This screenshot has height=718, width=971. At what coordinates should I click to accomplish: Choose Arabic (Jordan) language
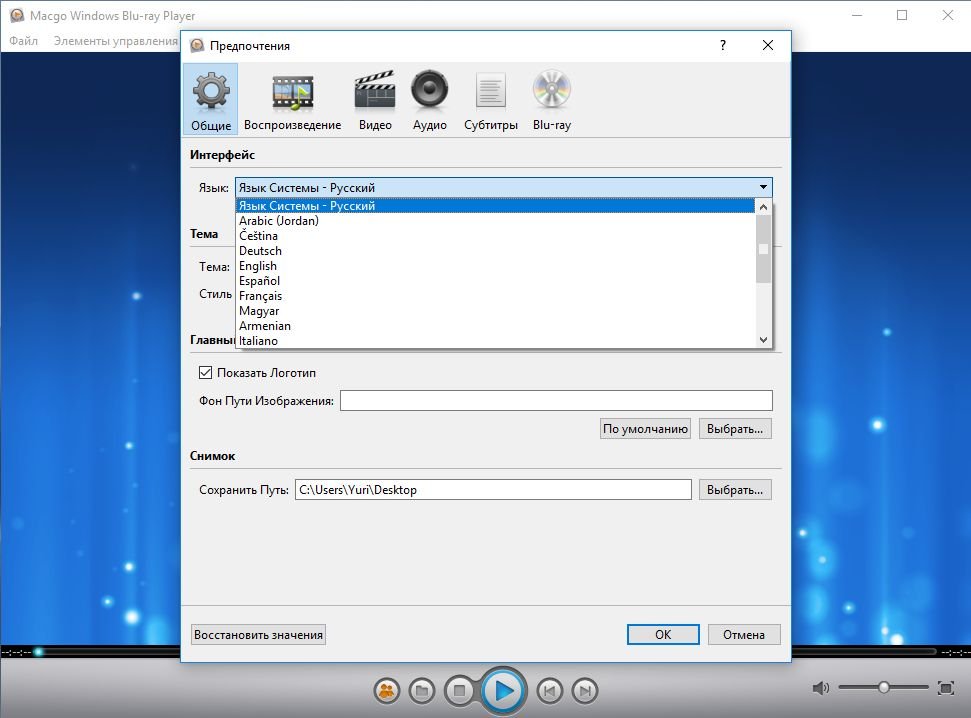click(x=495, y=221)
